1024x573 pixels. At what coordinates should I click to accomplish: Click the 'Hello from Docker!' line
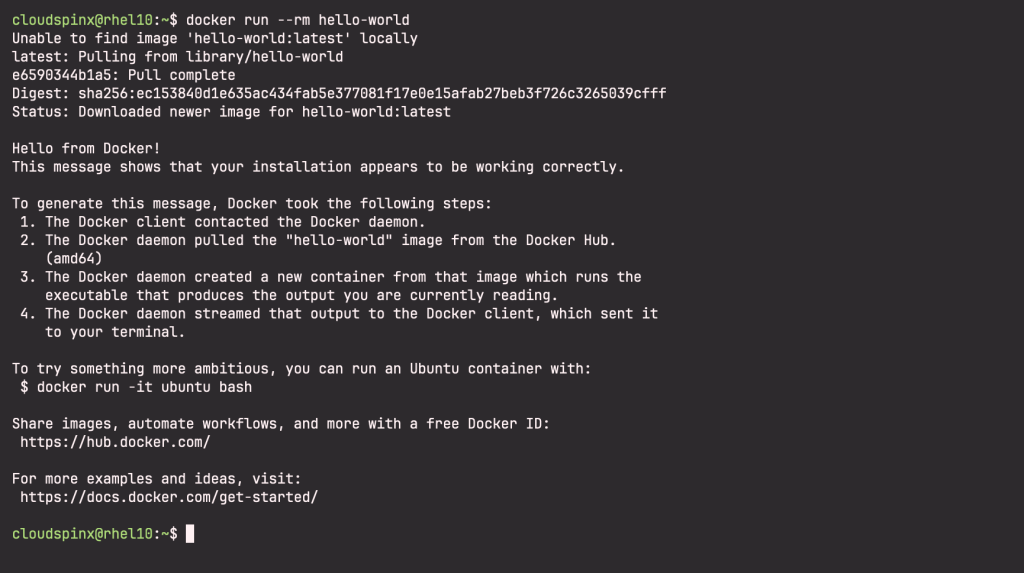pos(86,148)
